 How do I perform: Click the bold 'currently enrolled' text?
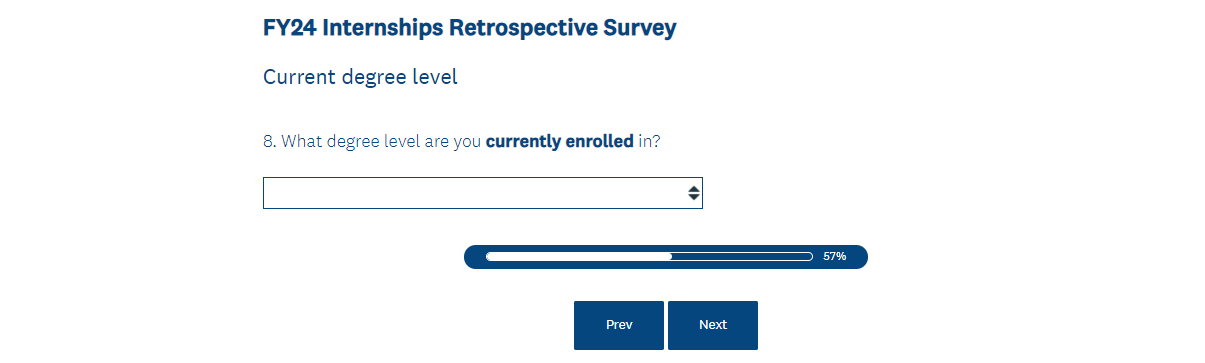pyautogui.click(x=559, y=141)
